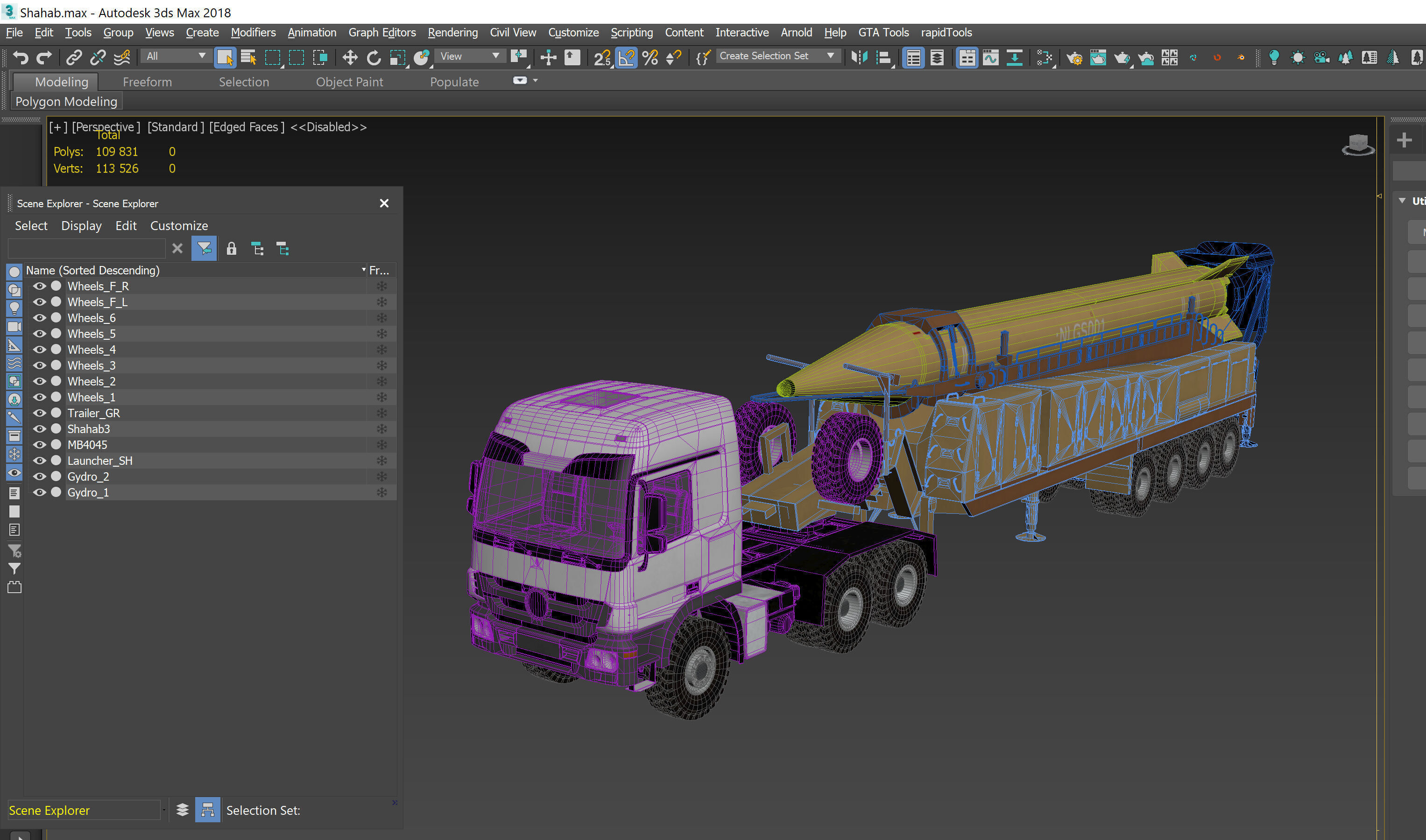Click the Scene Explorer search input field

(x=87, y=248)
